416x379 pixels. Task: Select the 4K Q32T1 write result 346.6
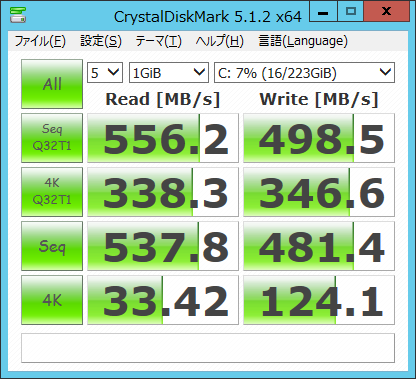319,192
